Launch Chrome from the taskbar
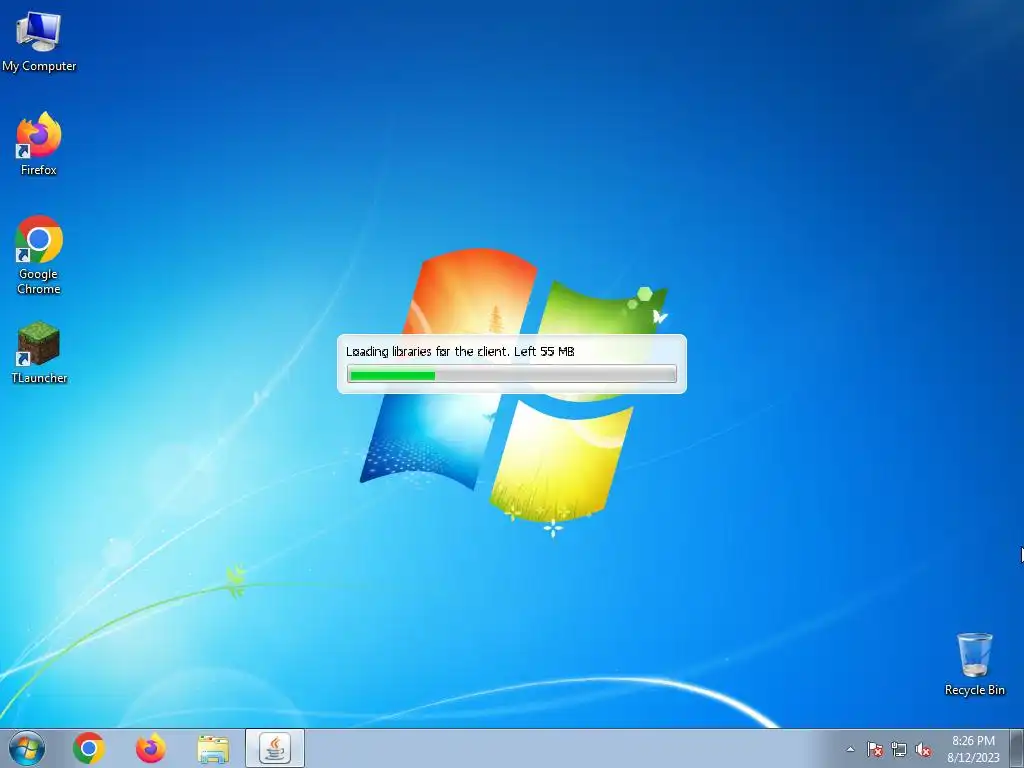The width and height of the screenshot is (1024, 768). coord(89,748)
